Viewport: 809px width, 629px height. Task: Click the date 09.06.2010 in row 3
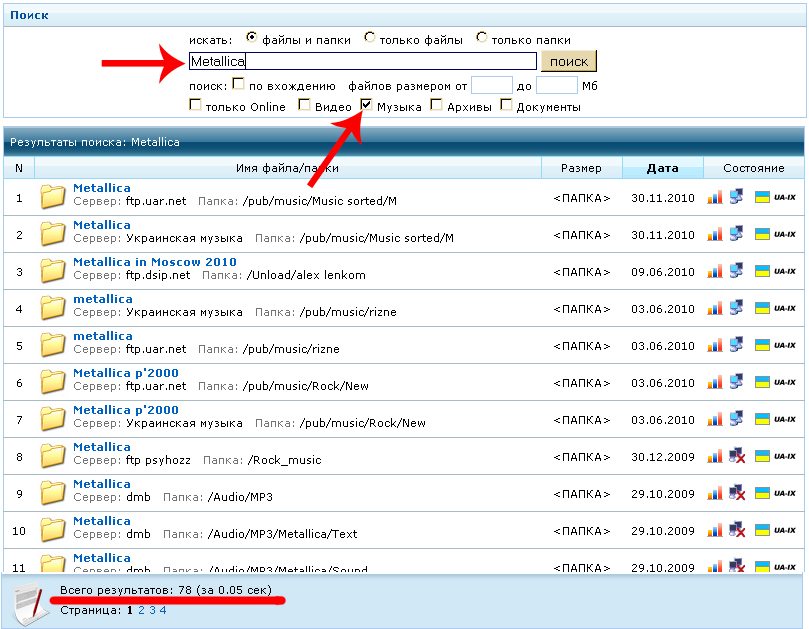662,272
